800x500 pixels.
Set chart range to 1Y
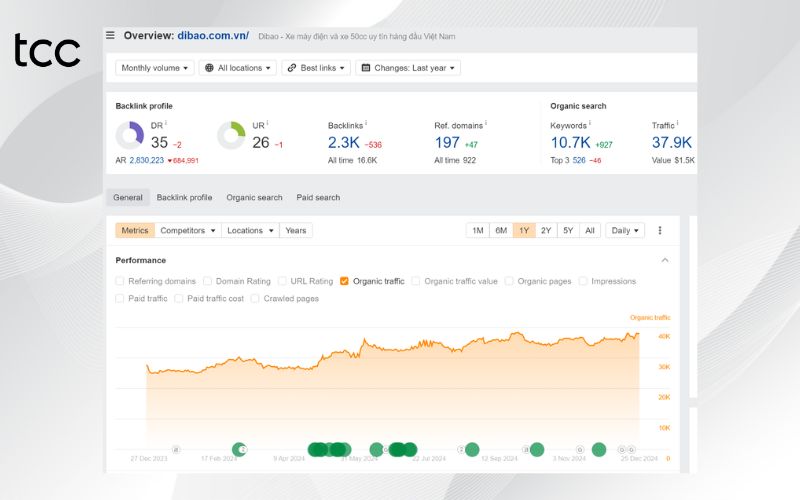[524, 231]
